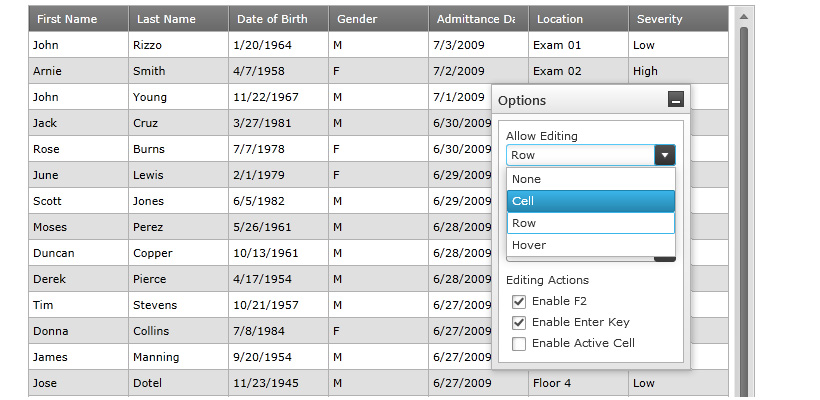Click cell '7/8/1984'
The image size is (820, 400).
pyautogui.click(x=278, y=332)
